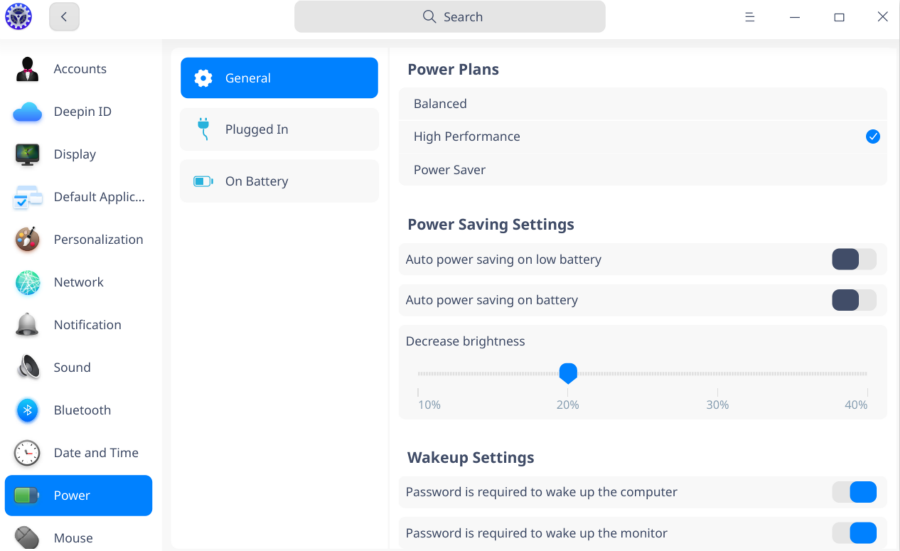Turn off password to wake up monitor

853,533
